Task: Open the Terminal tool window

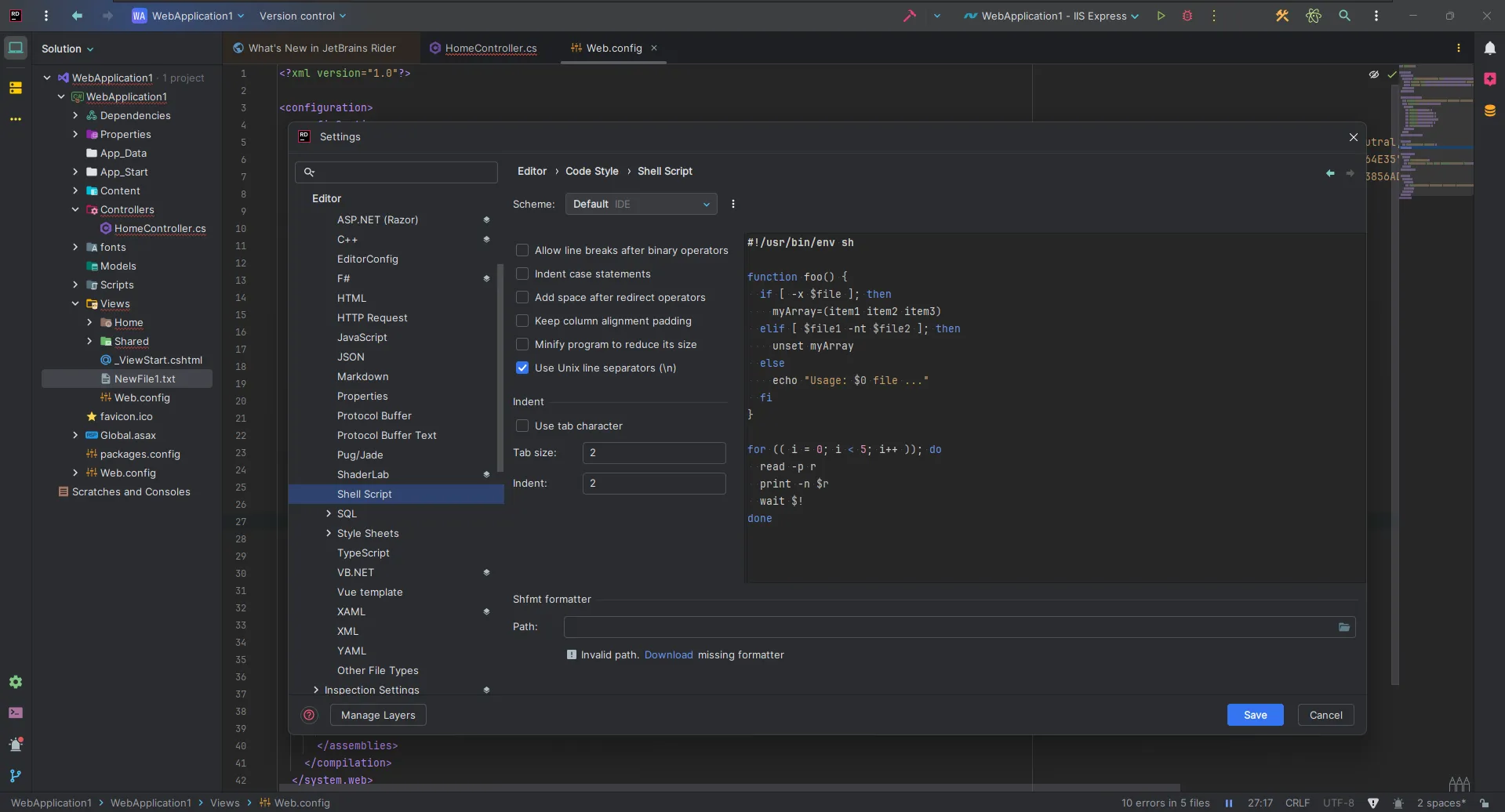Action: (16, 713)
